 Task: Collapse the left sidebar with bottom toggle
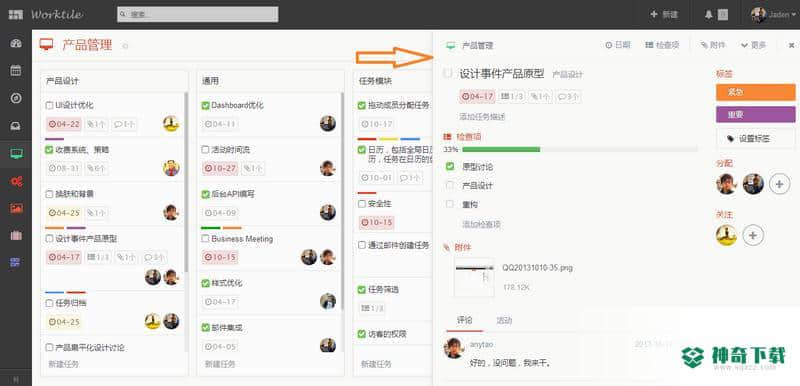pyautogui.click(x=16, y=379)
